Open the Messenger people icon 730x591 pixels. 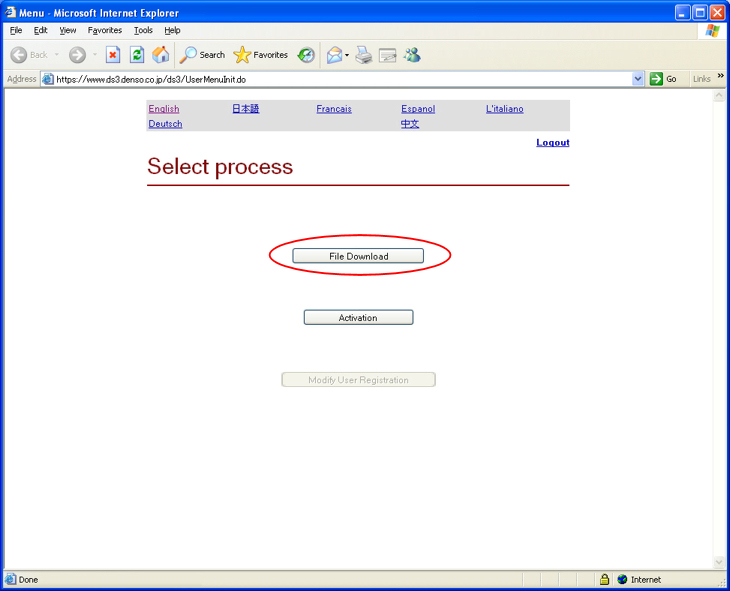click(412, 55)
